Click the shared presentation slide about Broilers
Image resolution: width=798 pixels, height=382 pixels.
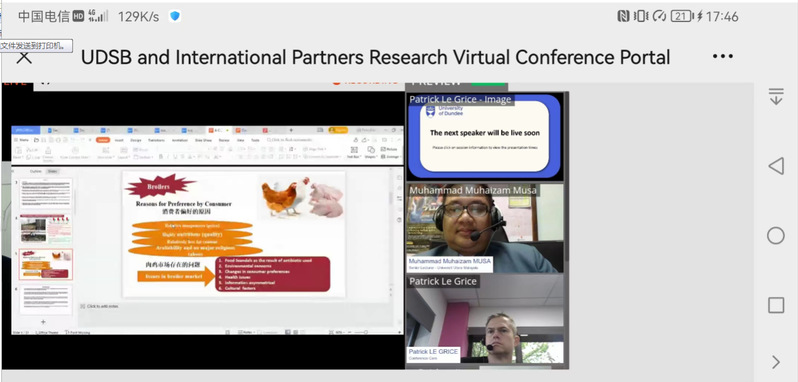[x=234, y=233]
